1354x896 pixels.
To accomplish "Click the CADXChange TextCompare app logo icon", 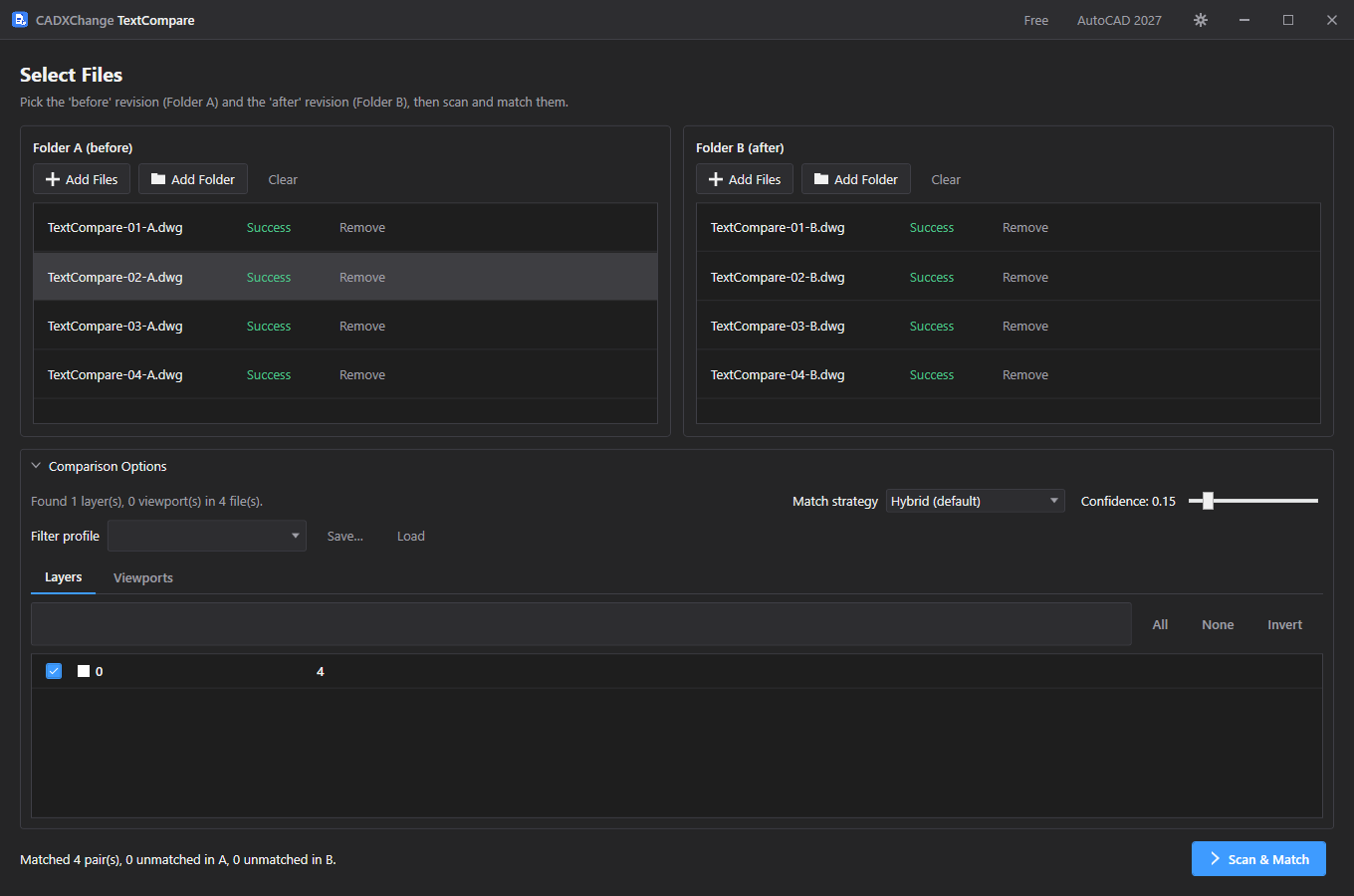I will click(20, 20).
